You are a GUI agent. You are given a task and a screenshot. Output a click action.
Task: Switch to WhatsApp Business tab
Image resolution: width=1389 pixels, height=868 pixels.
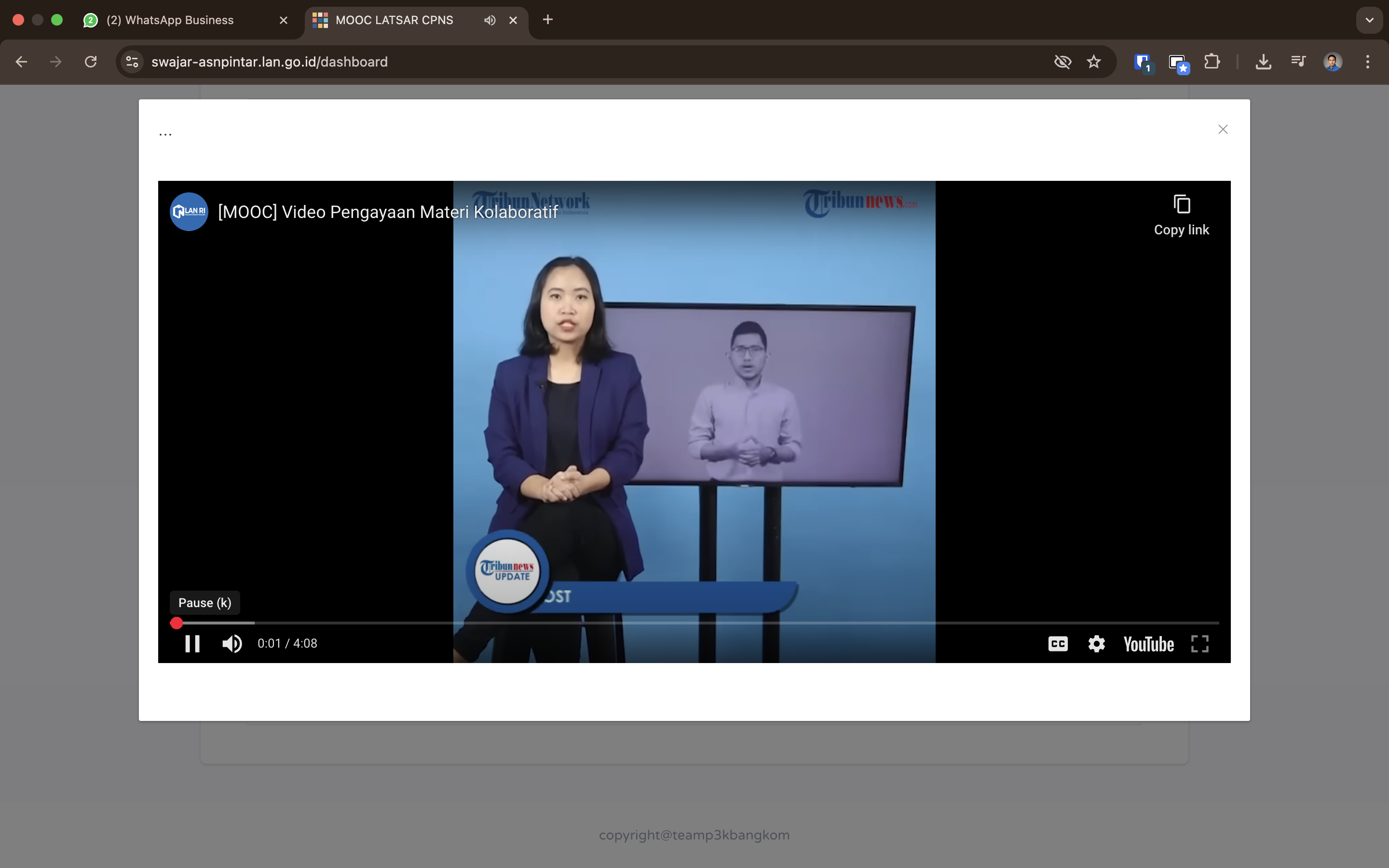pyautogui.click(x=178, y=20)
